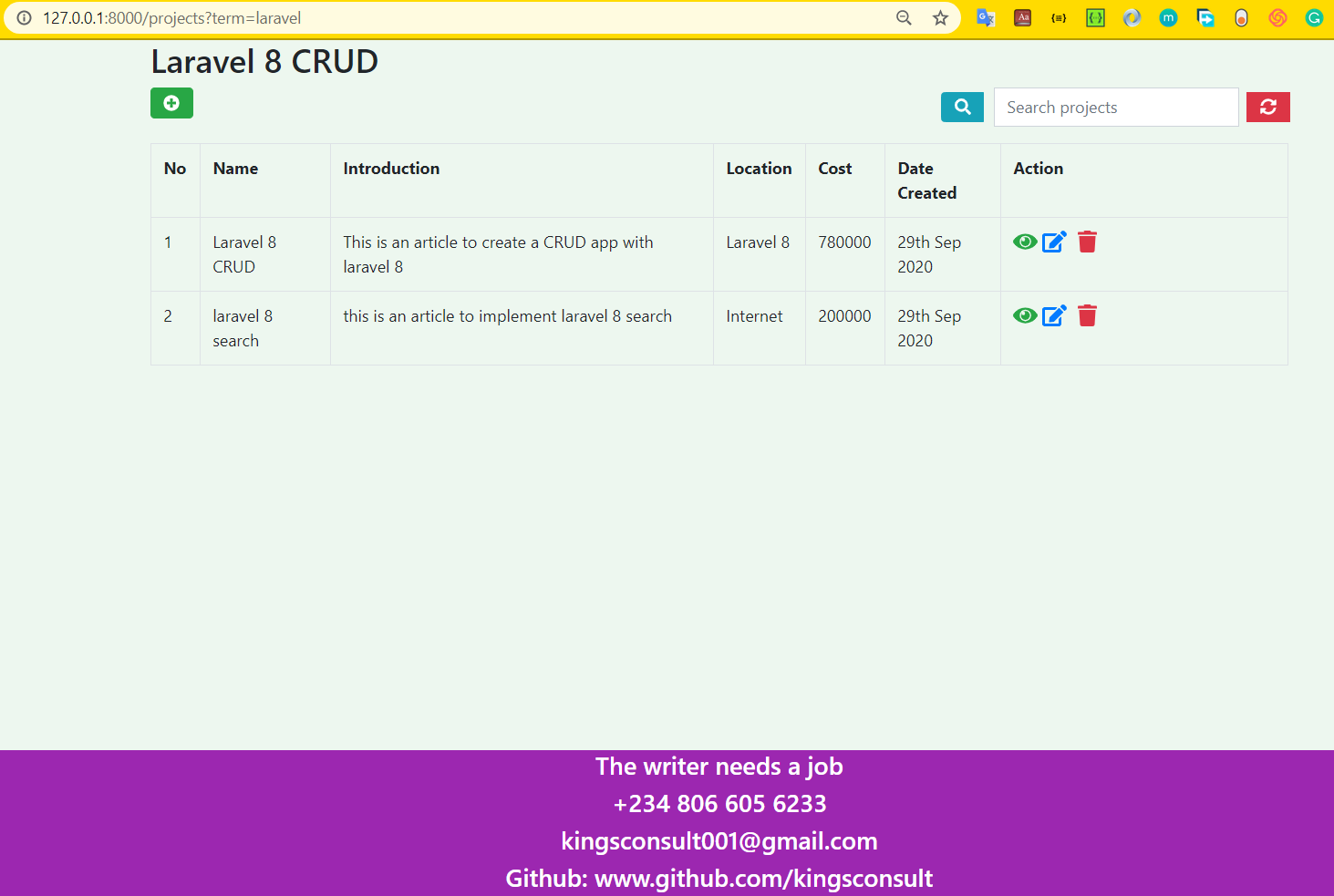The image size is (1334, 896).
Task: Open the browser zoom magnifier icon
Action: click(904, 18)
